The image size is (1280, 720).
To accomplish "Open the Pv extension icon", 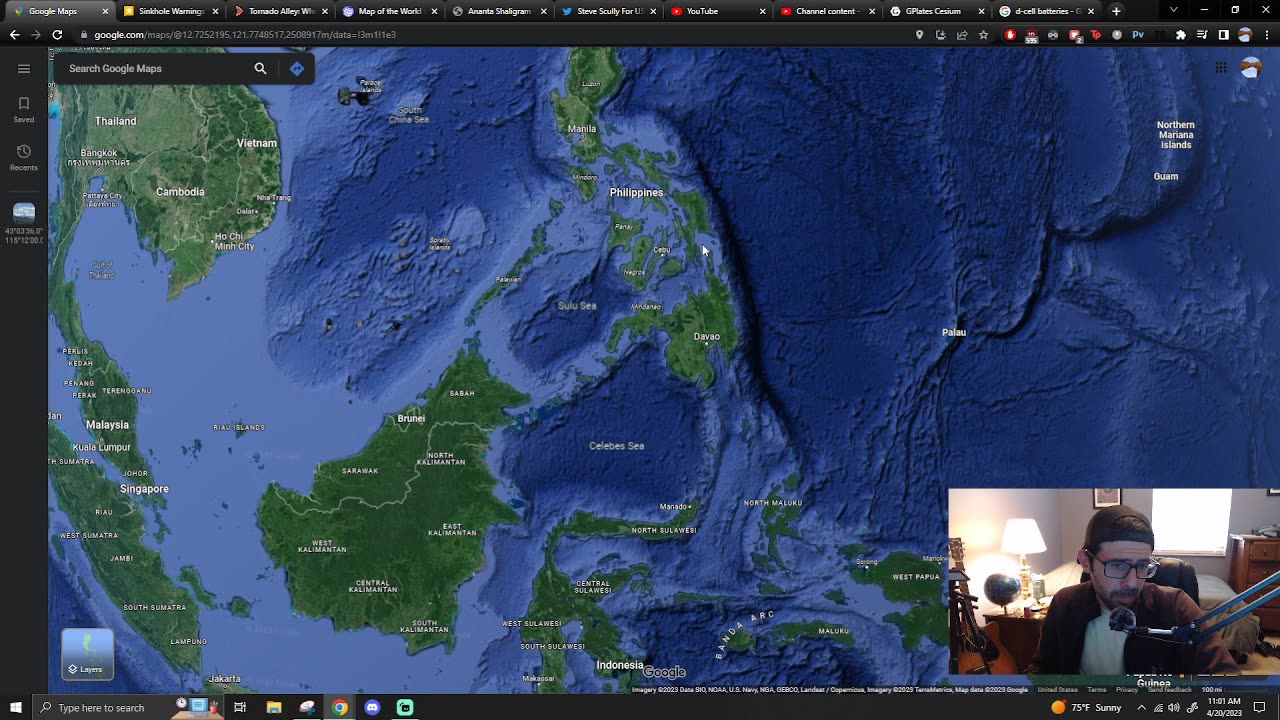I will [1138, 35].
